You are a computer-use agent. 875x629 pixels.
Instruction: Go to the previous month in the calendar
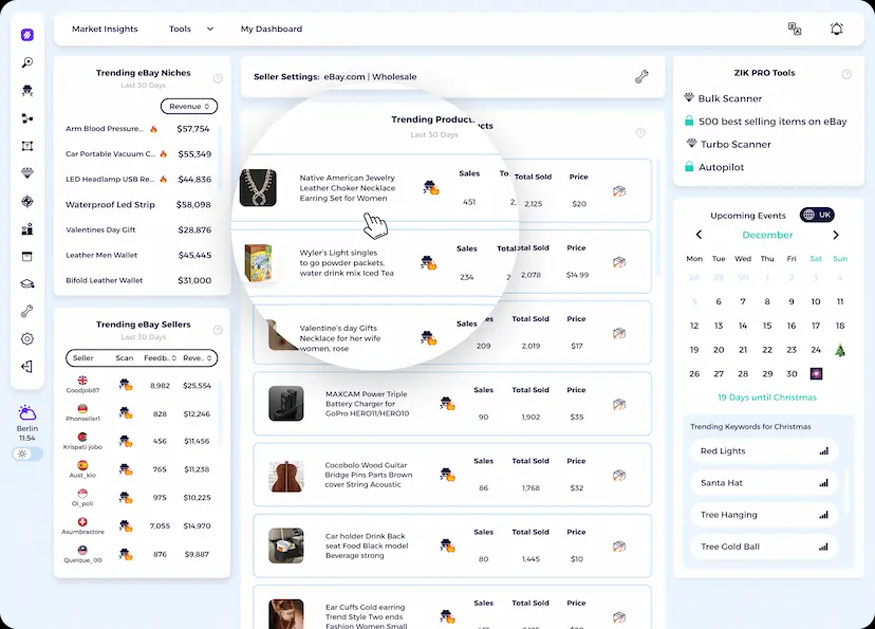699,235
